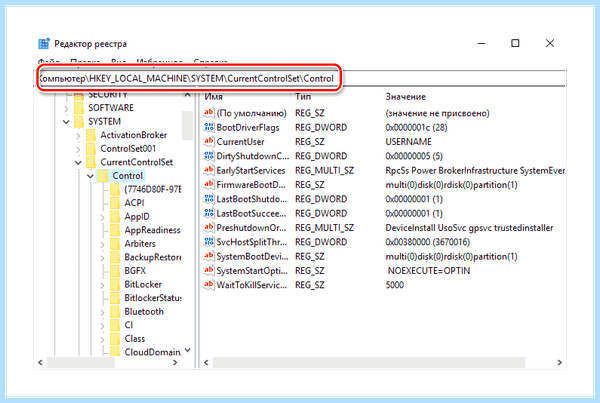Select the BootDriverFlags value icon

(x=209, y=127)
